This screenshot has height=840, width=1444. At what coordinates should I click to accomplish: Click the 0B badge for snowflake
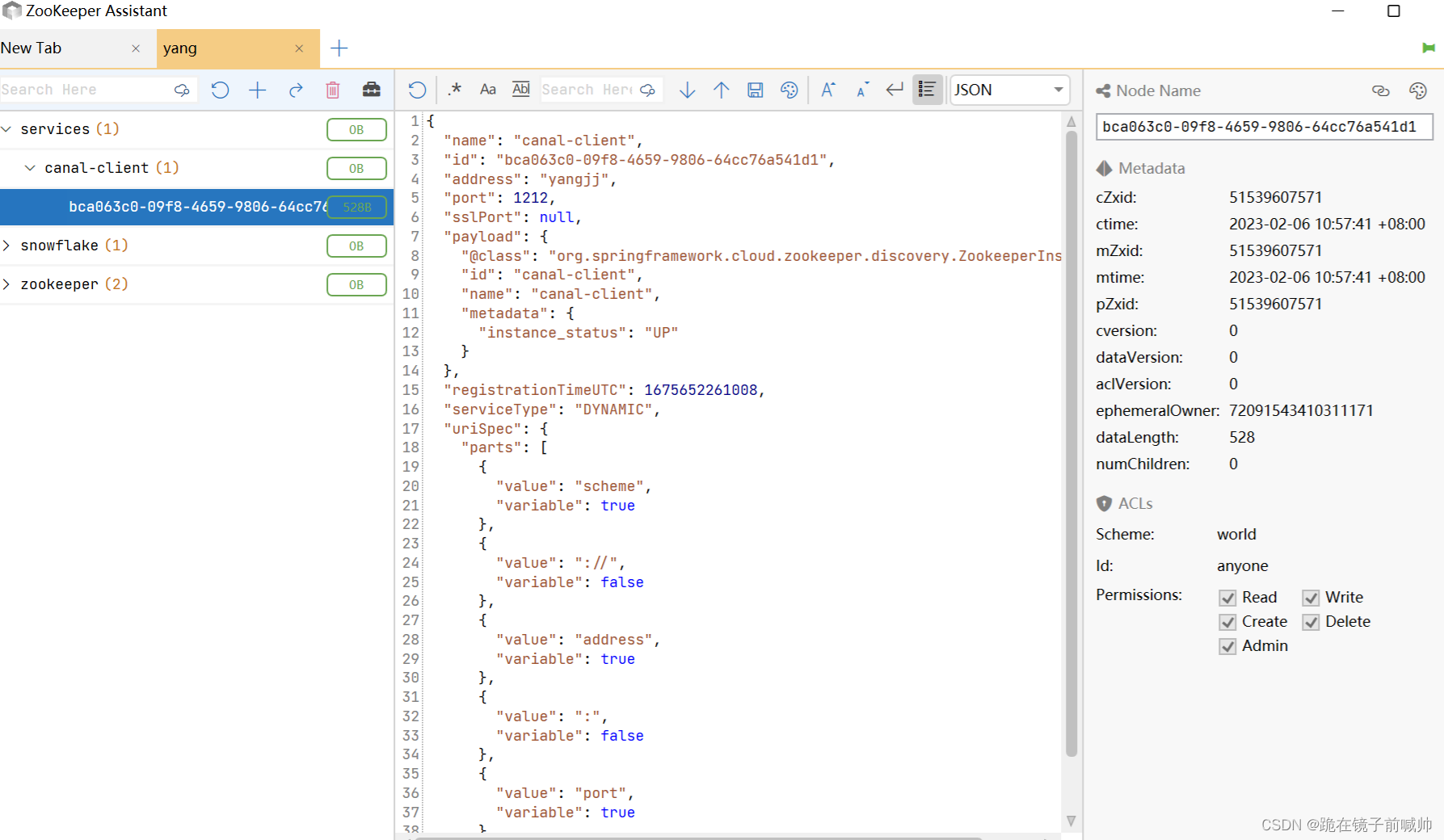coord(356,246)
